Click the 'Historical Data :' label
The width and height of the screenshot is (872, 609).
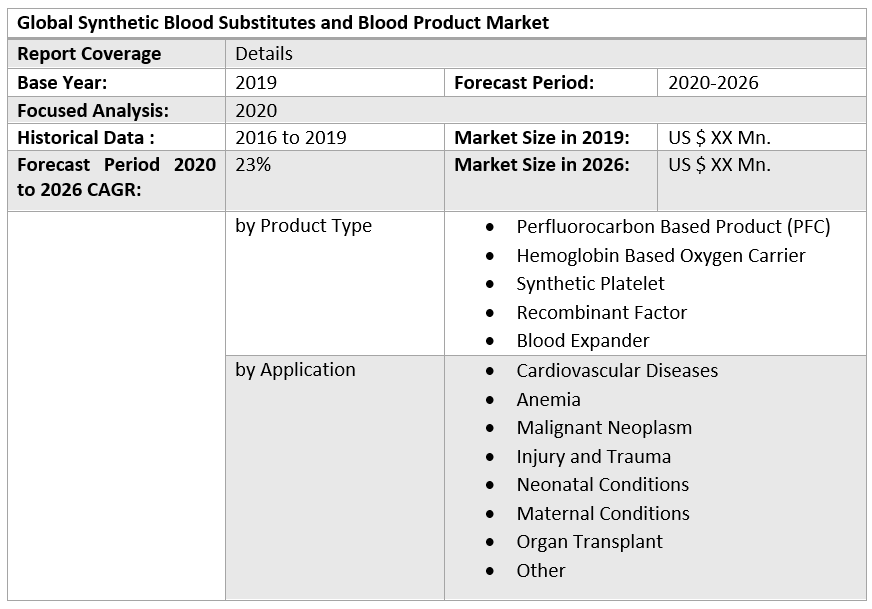pos(86,138)
